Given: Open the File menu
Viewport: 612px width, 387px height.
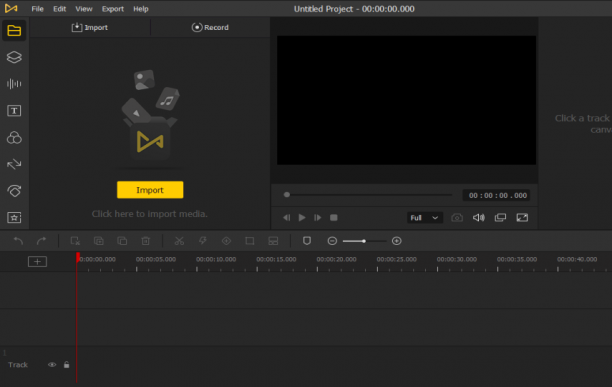Looking at the screenshot, I should pos(37,9).
